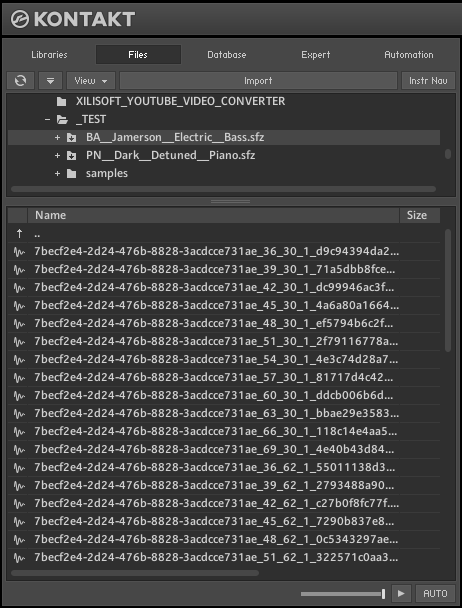462x608 pixels.
Task: Toggle the Instr Nav pane
Action: [x=428, y=81]
